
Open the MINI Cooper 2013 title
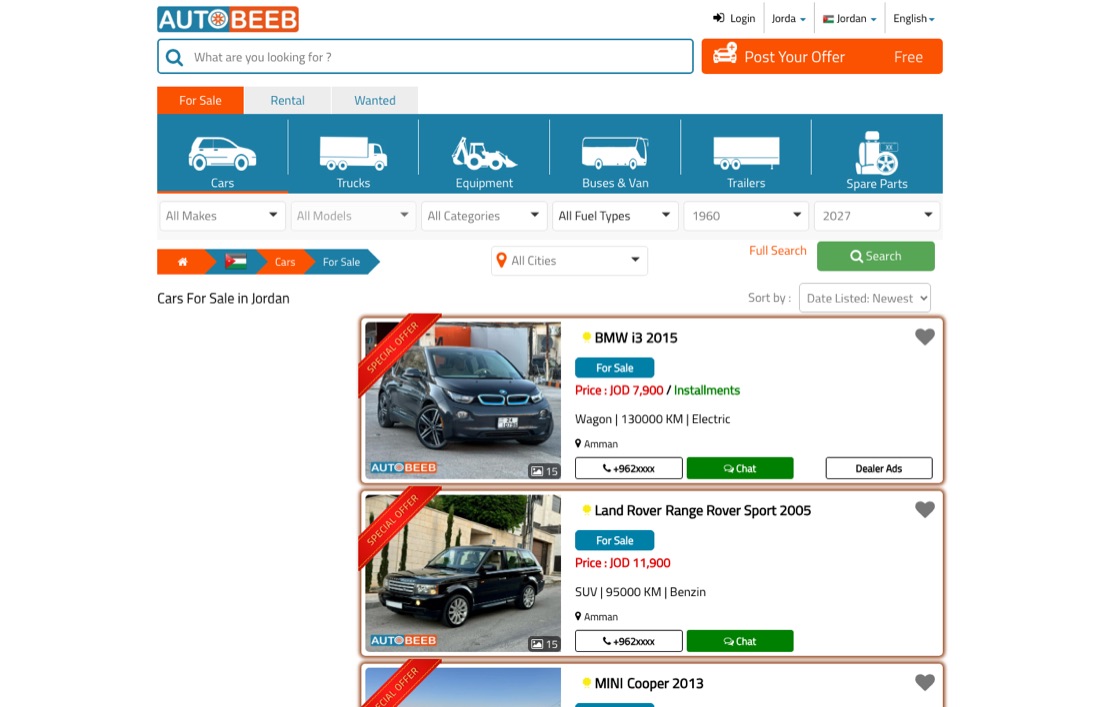649,683
